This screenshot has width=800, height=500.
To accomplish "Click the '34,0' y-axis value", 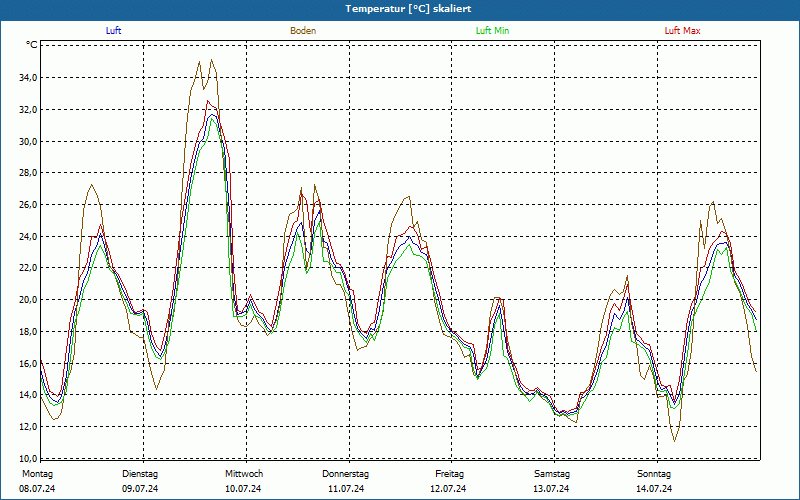I will (29, 78).
